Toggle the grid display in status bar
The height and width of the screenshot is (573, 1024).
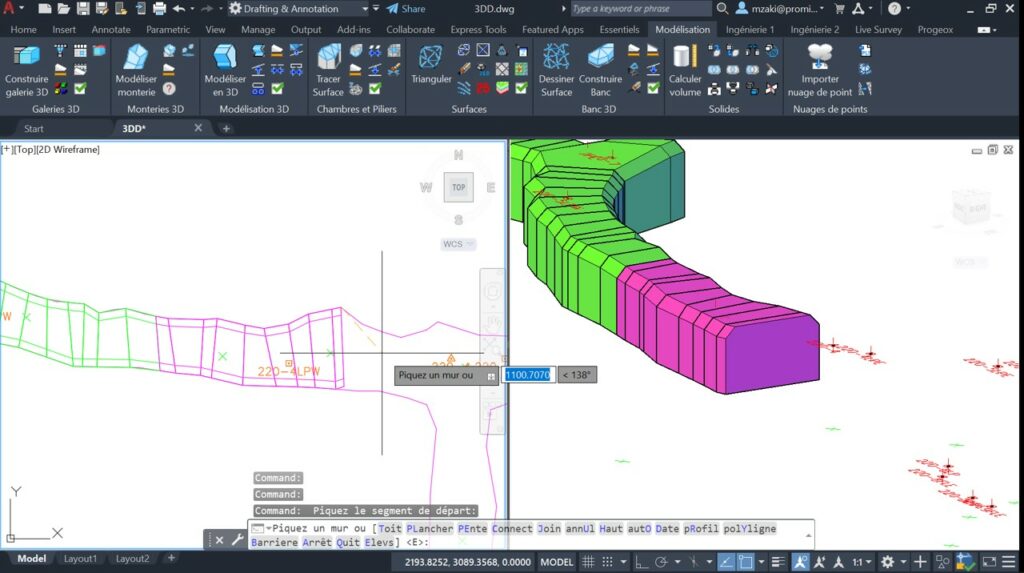588,562
